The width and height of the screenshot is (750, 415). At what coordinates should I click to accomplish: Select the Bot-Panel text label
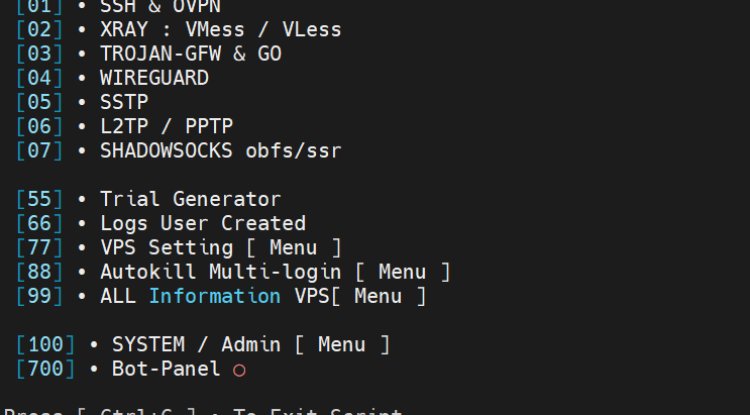click(166, 369)
